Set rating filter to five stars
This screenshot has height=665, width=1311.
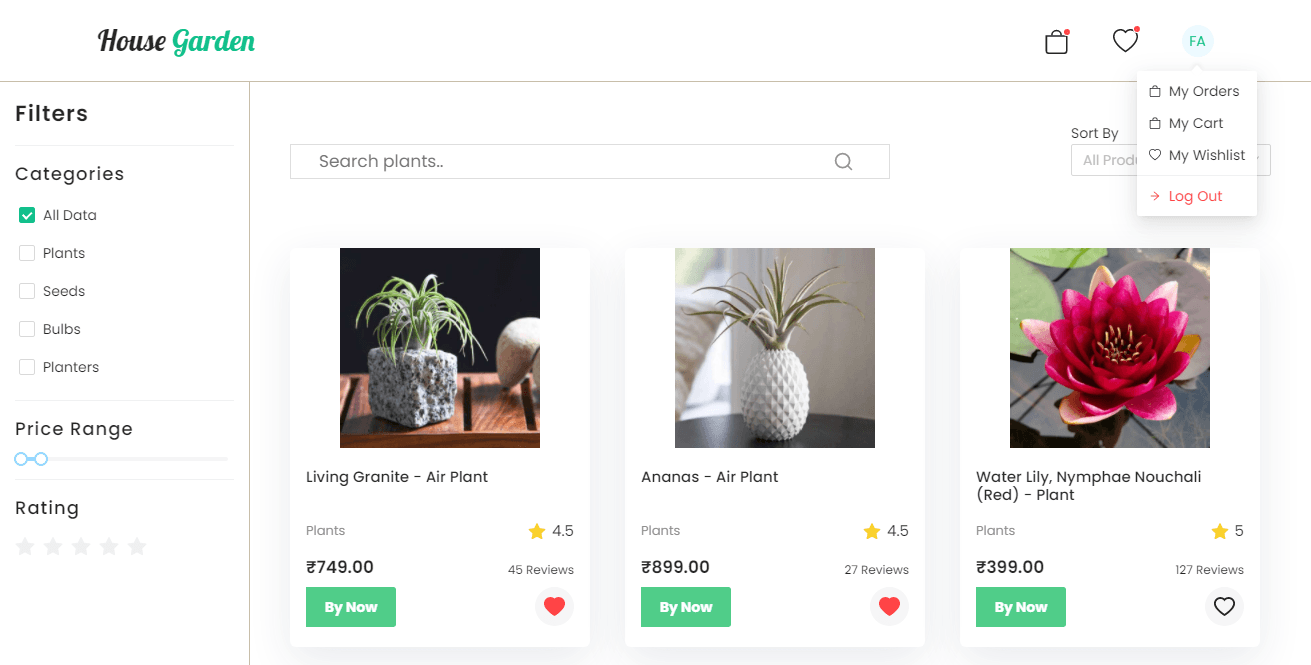(137, 546)
